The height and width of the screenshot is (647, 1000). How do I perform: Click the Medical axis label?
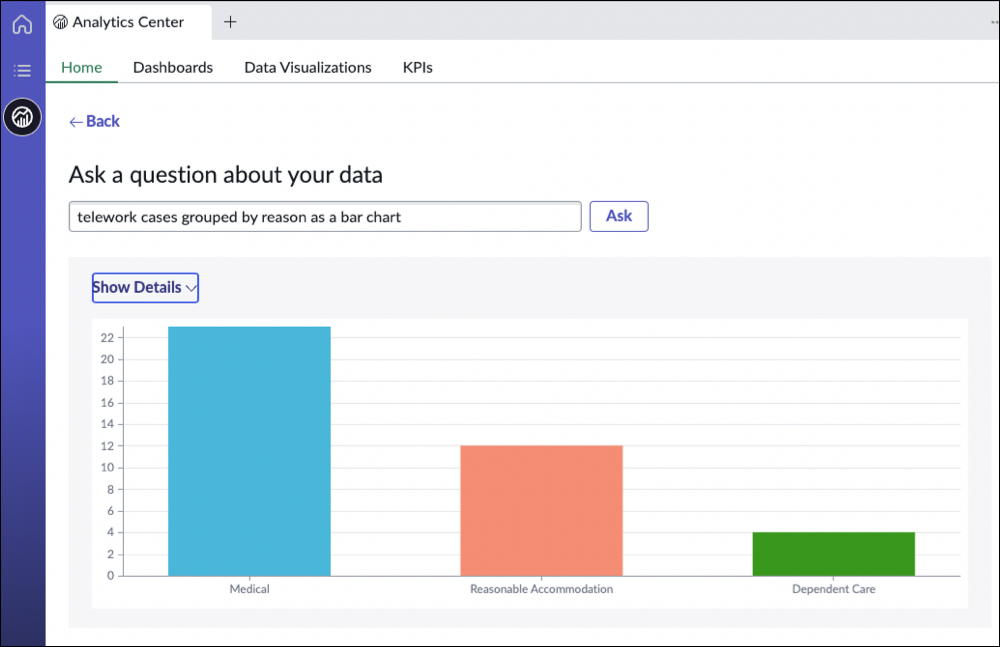(x=249, y=590)
